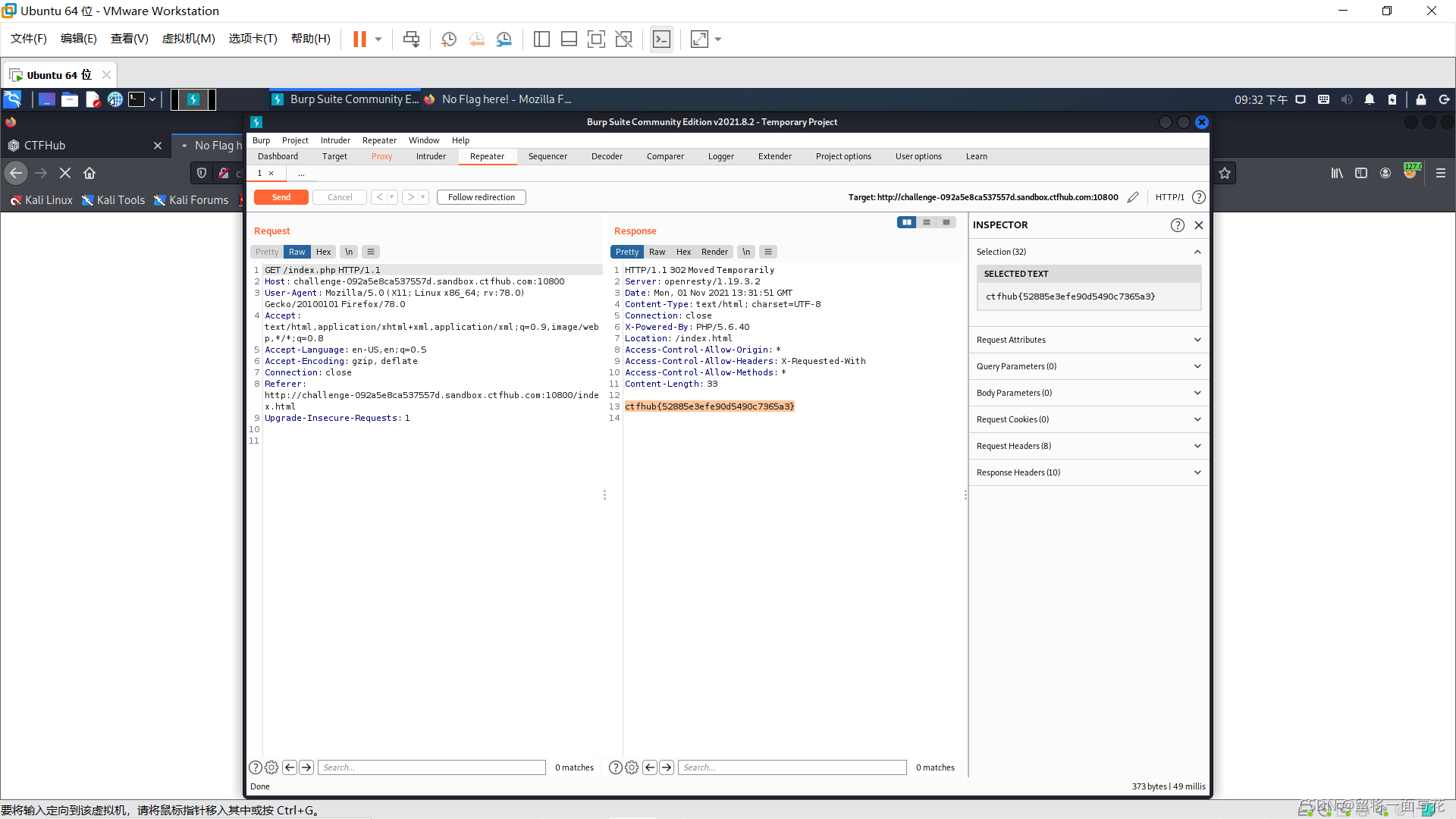Click response search next-match arrow
The height and width of the screenshot is (819, 1456).
coord(667,767)
